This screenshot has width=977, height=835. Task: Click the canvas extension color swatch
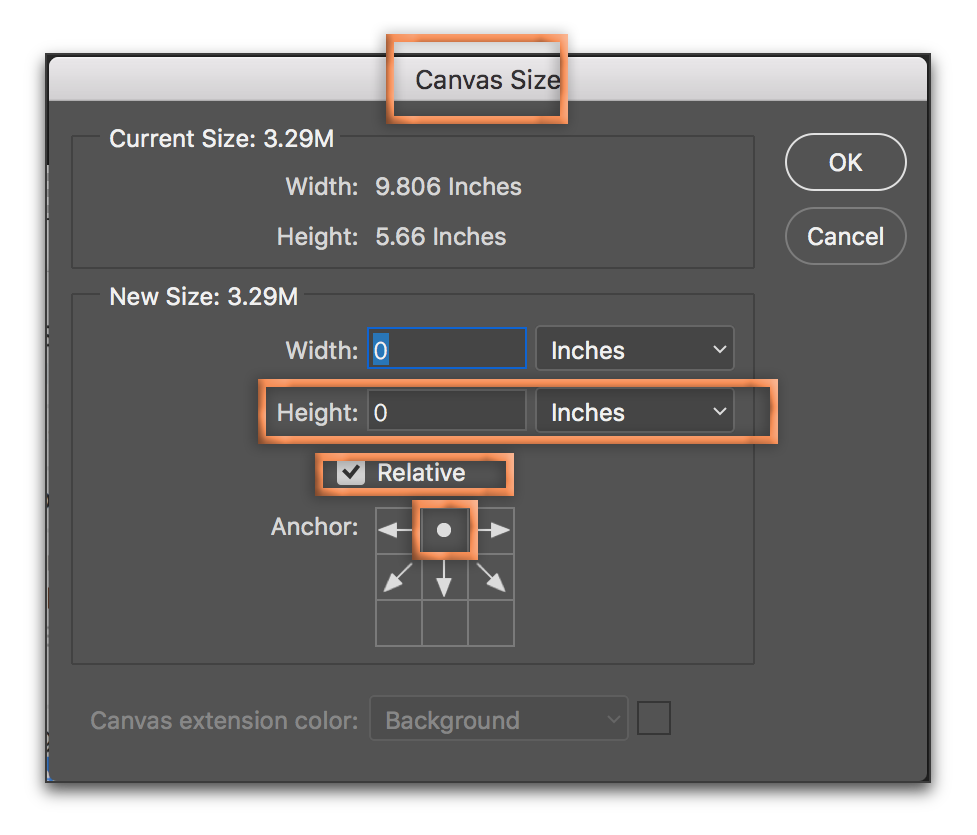pos(654,719)
